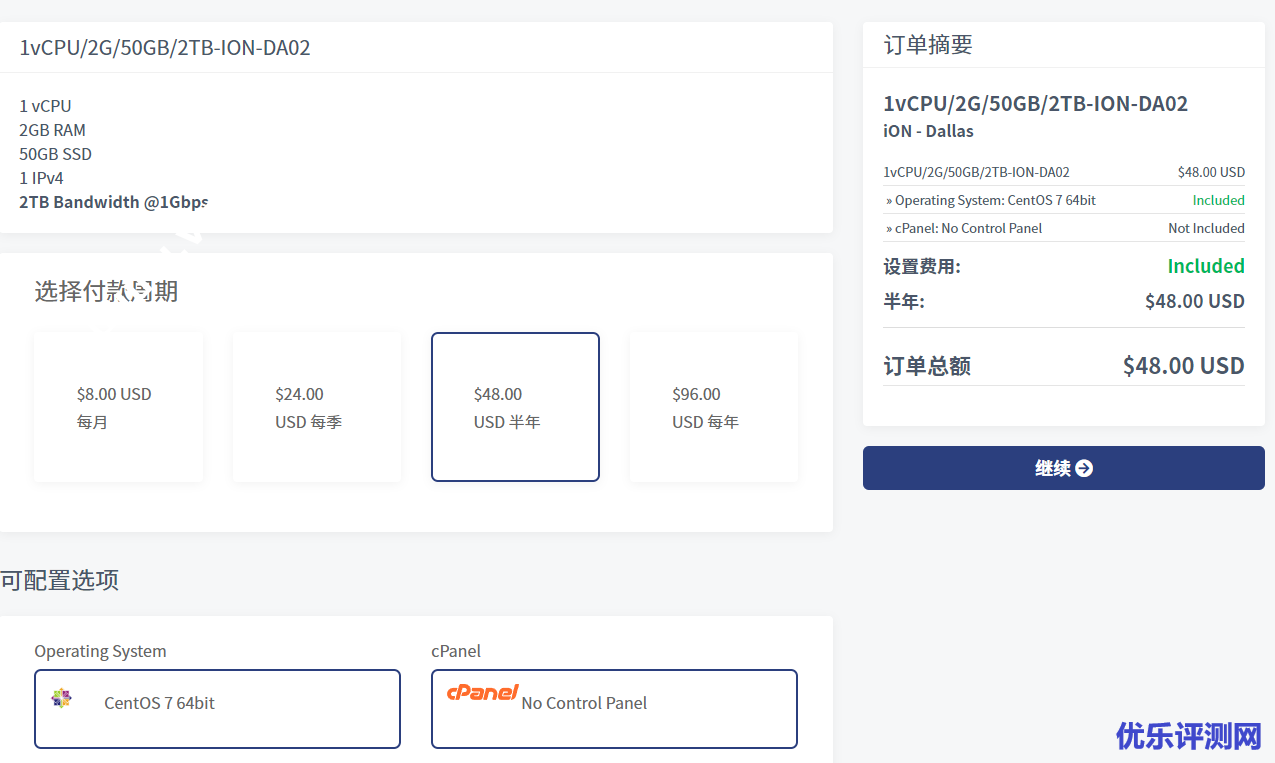Click the product title in the left panel header

click(165, 47)
